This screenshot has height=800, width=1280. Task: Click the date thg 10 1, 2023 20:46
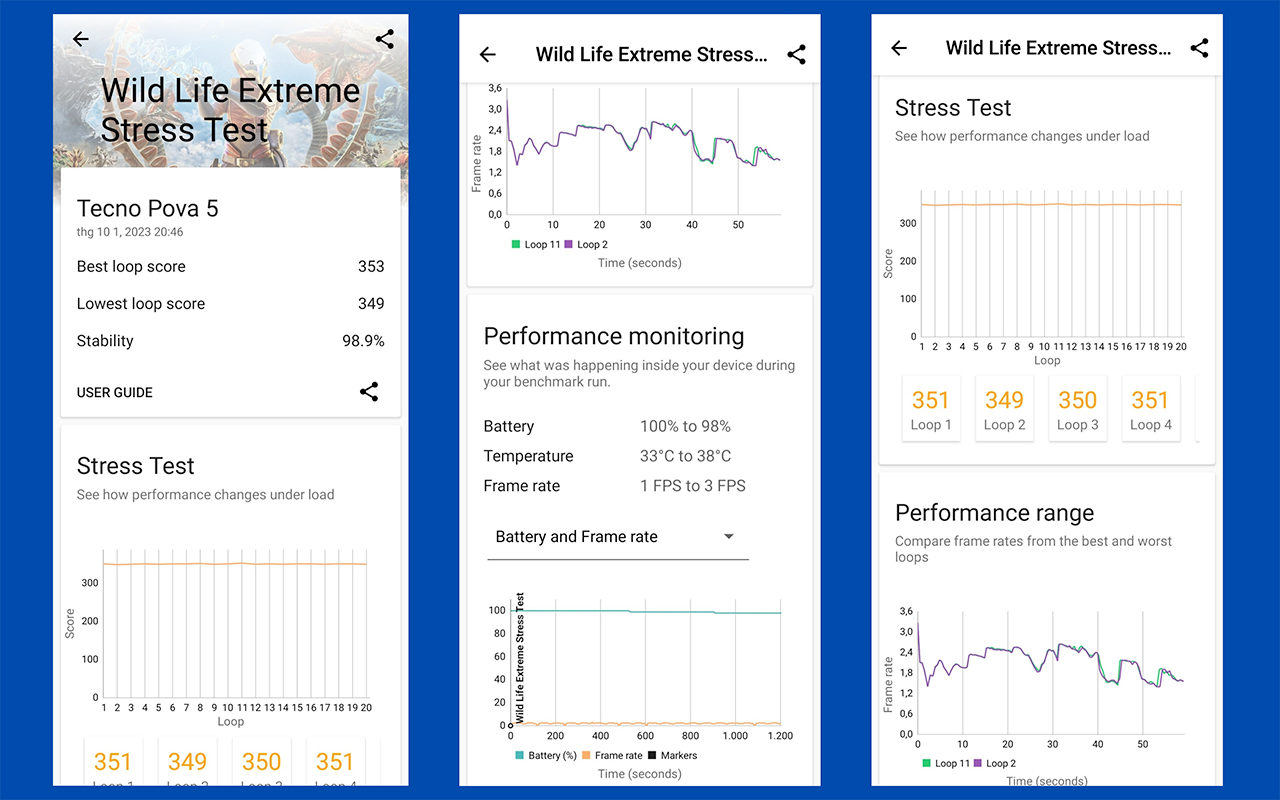coord(130,232)
